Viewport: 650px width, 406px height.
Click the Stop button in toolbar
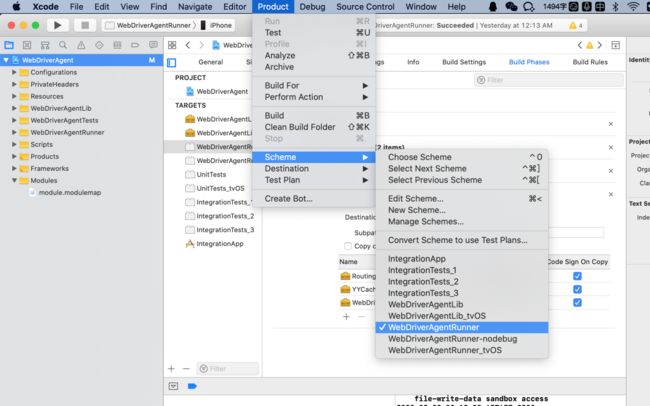[85, 25]
